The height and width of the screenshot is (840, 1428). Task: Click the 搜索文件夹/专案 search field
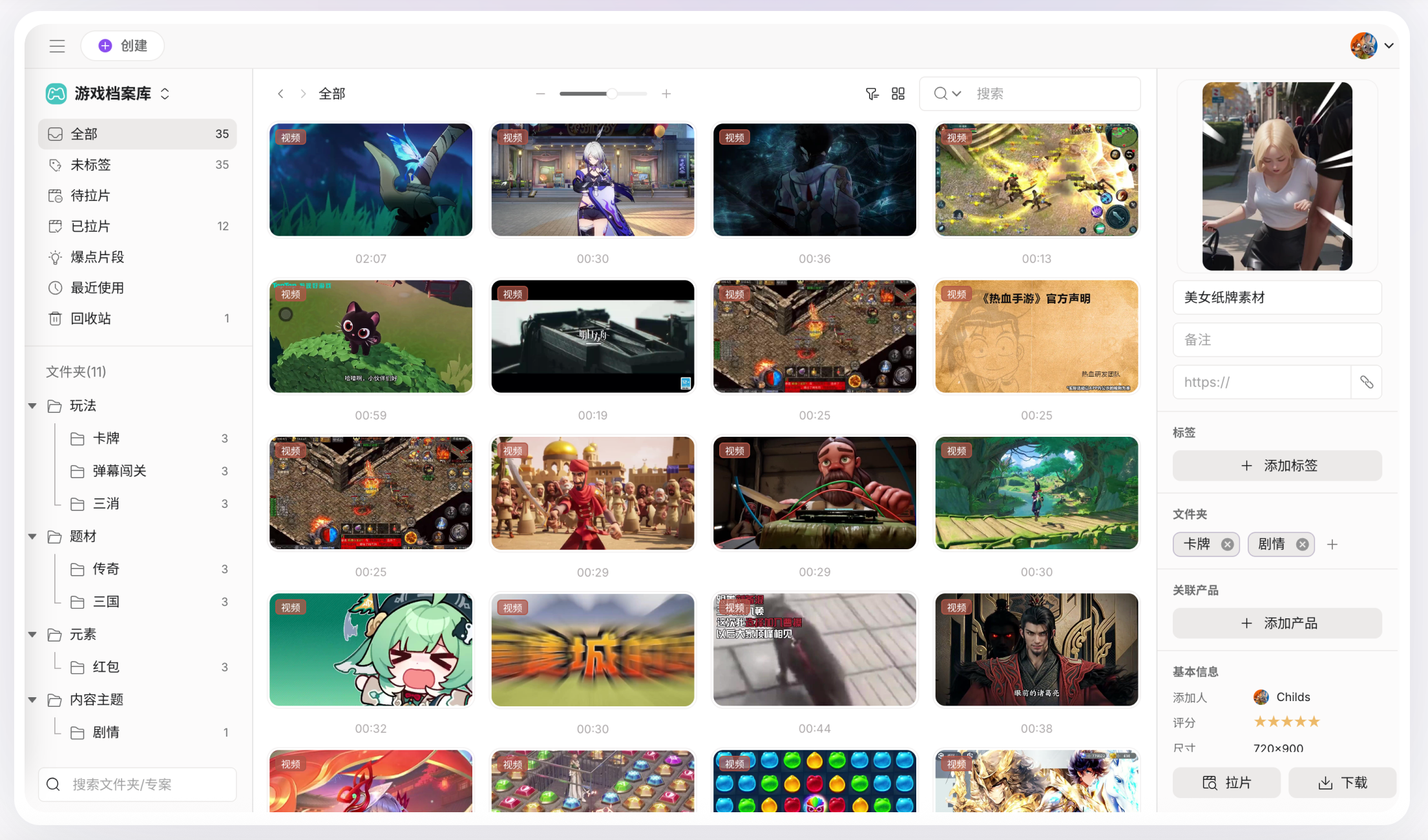click(x=137, y=784)
